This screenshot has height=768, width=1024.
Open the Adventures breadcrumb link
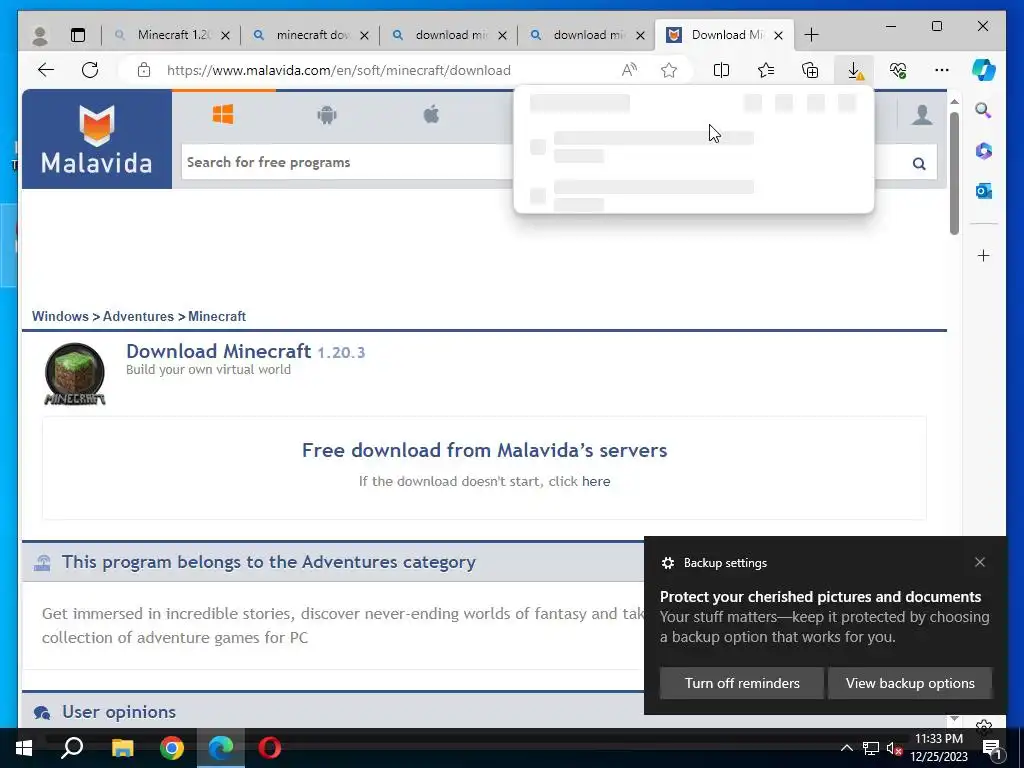[138, 316]
